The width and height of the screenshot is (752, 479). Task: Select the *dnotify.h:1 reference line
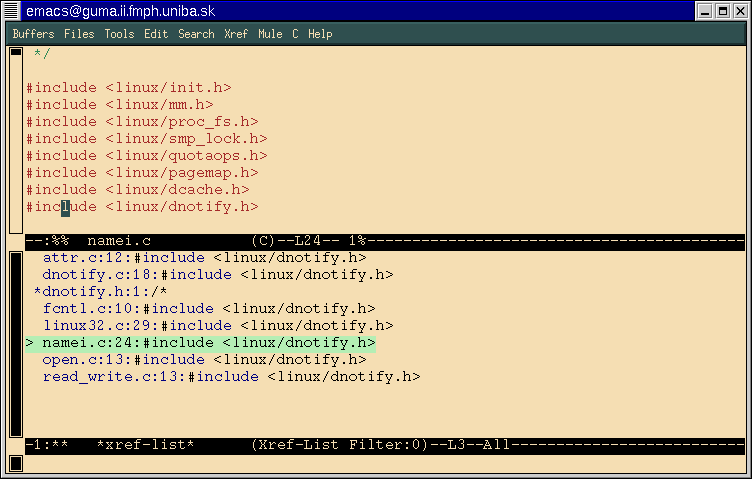pos(100,292)
